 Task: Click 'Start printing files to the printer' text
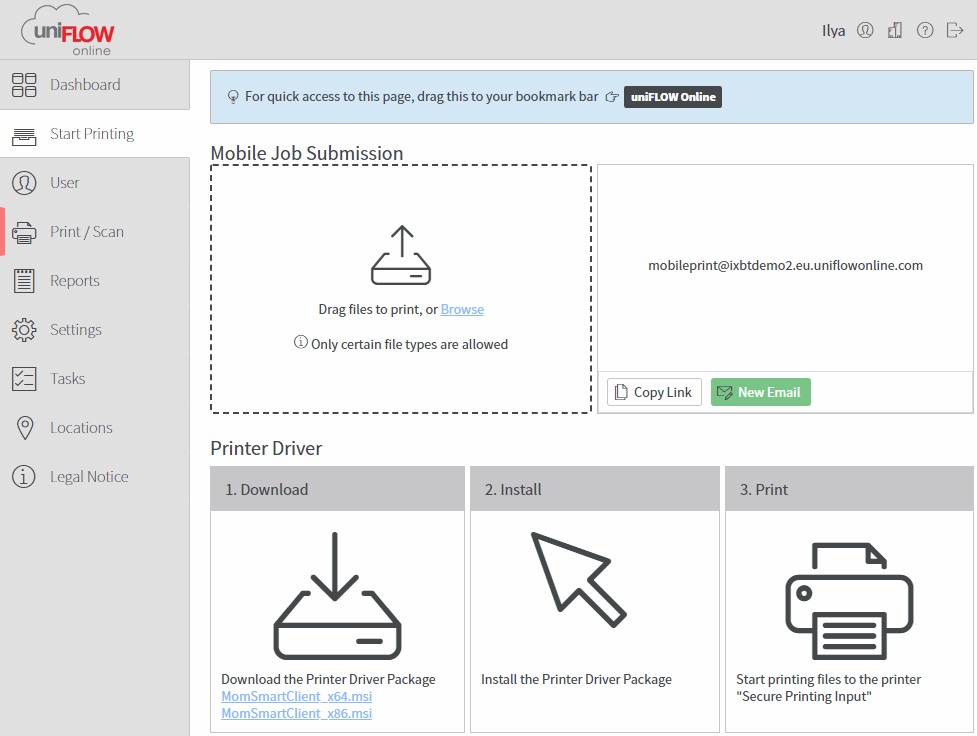(x=828, y=679)
